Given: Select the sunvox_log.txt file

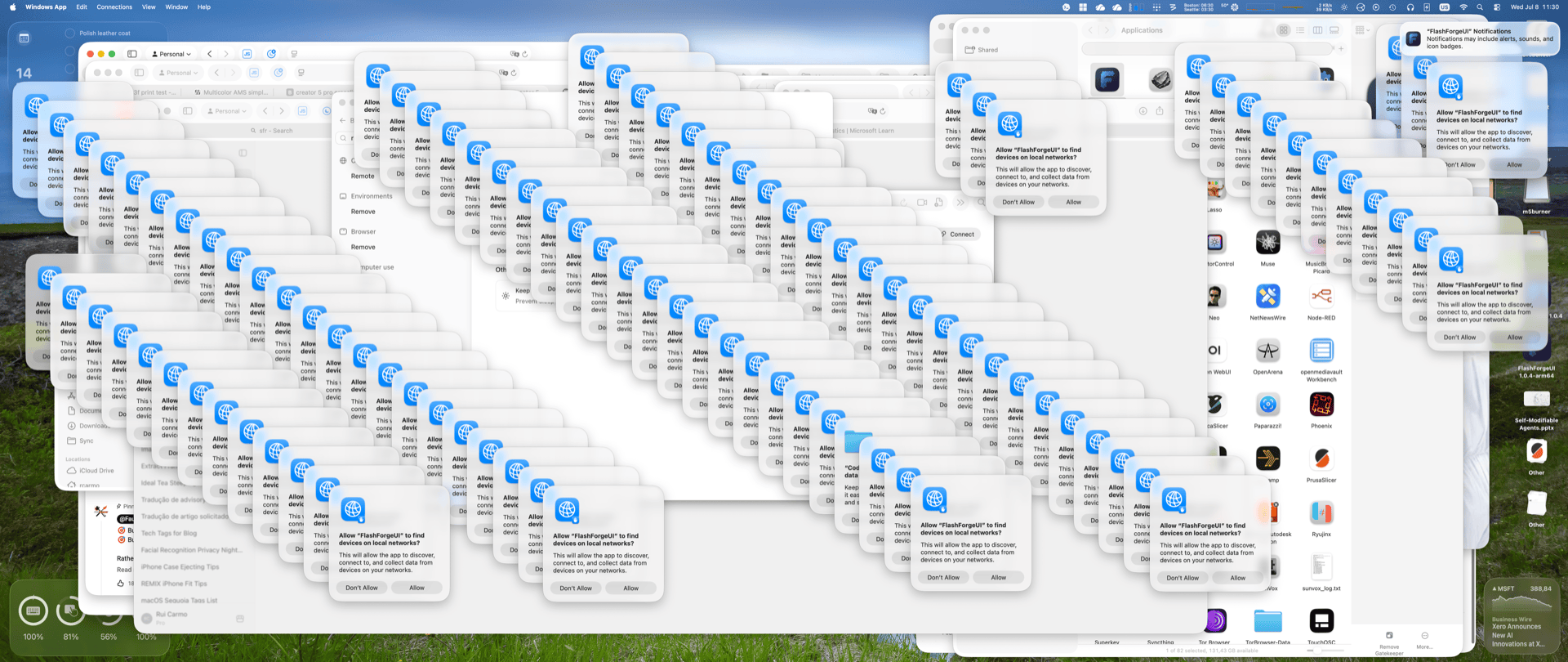Looking at the screenshot, I should 1321,566.
